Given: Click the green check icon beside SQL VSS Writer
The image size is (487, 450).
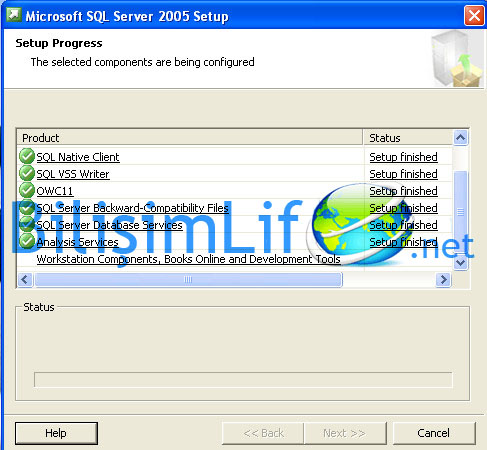Looking at the screenshot, I should (x=27, y=173).
